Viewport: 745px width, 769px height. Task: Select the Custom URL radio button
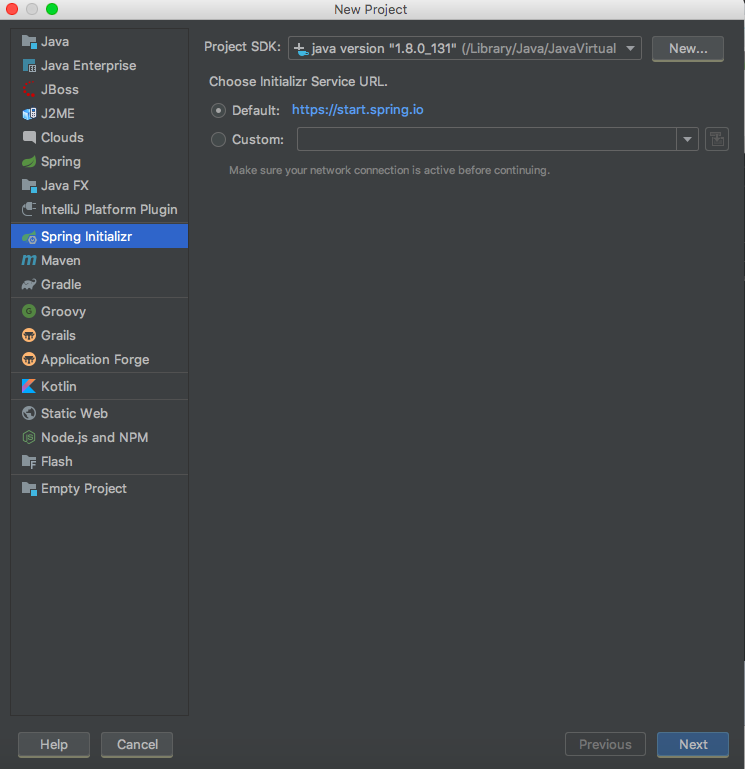coord(219,140)
